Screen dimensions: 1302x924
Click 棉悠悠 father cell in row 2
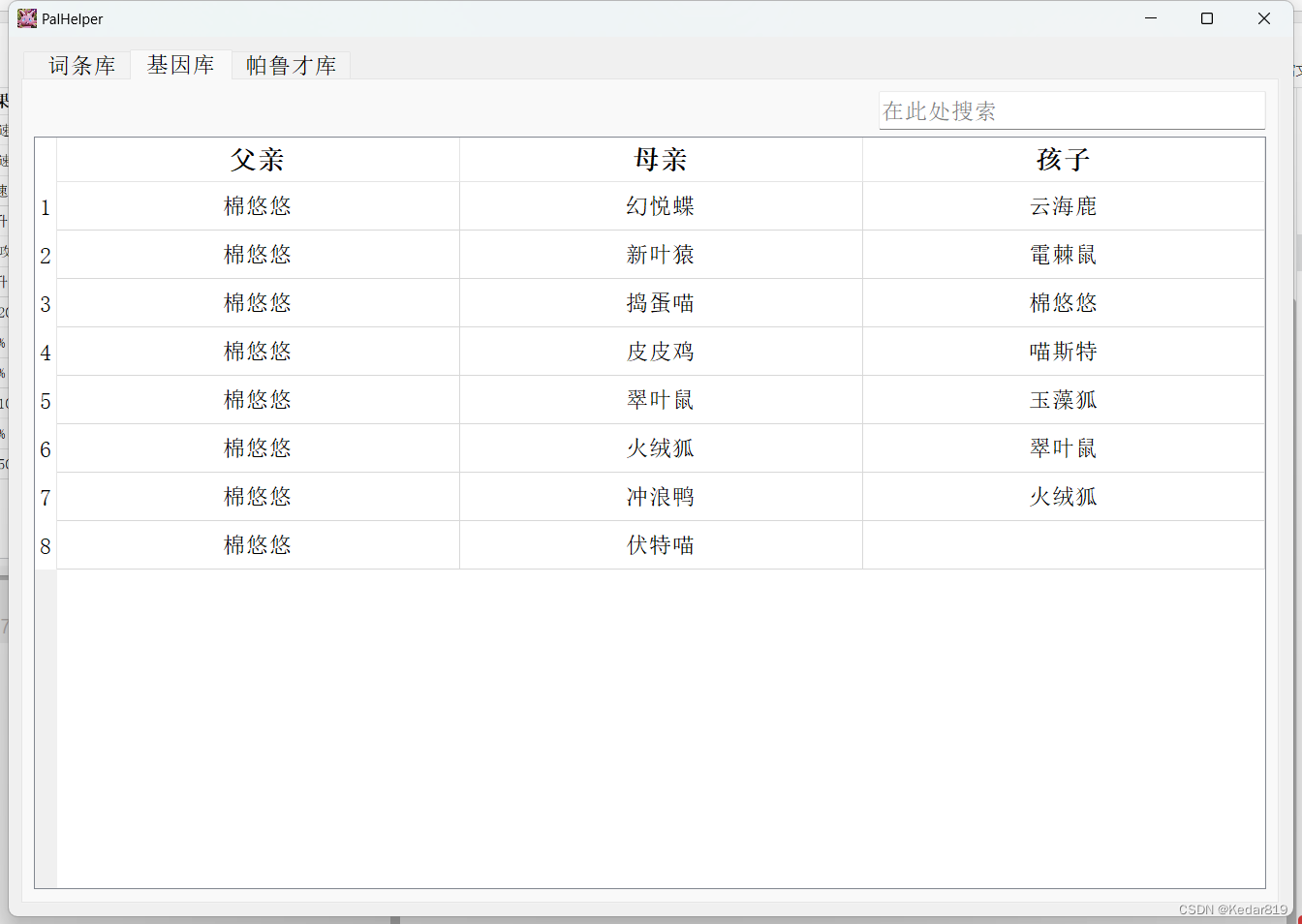click(x=258, y=255)
